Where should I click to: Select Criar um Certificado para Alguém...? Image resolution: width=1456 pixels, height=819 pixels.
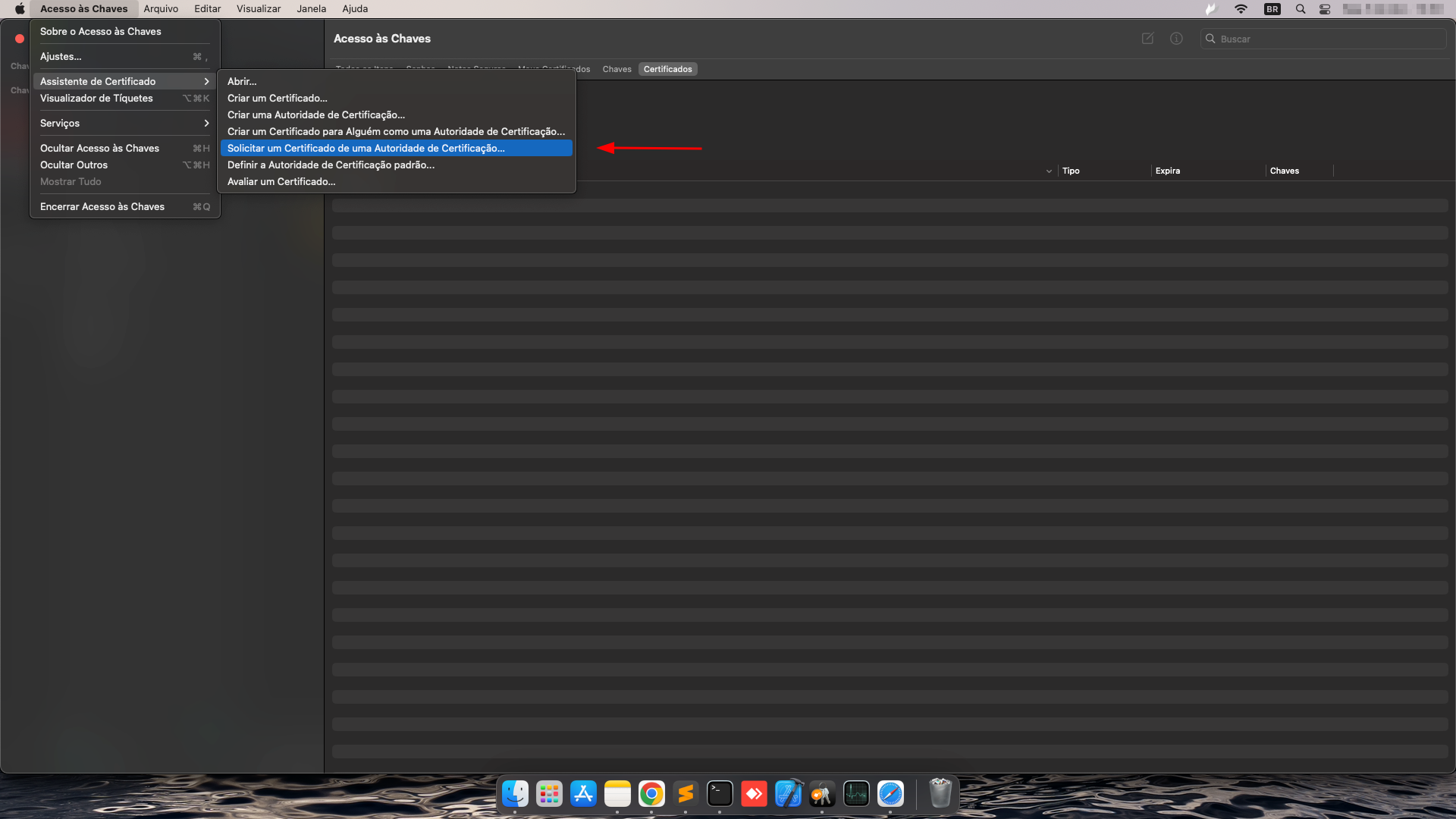click(x=397, y=131)
